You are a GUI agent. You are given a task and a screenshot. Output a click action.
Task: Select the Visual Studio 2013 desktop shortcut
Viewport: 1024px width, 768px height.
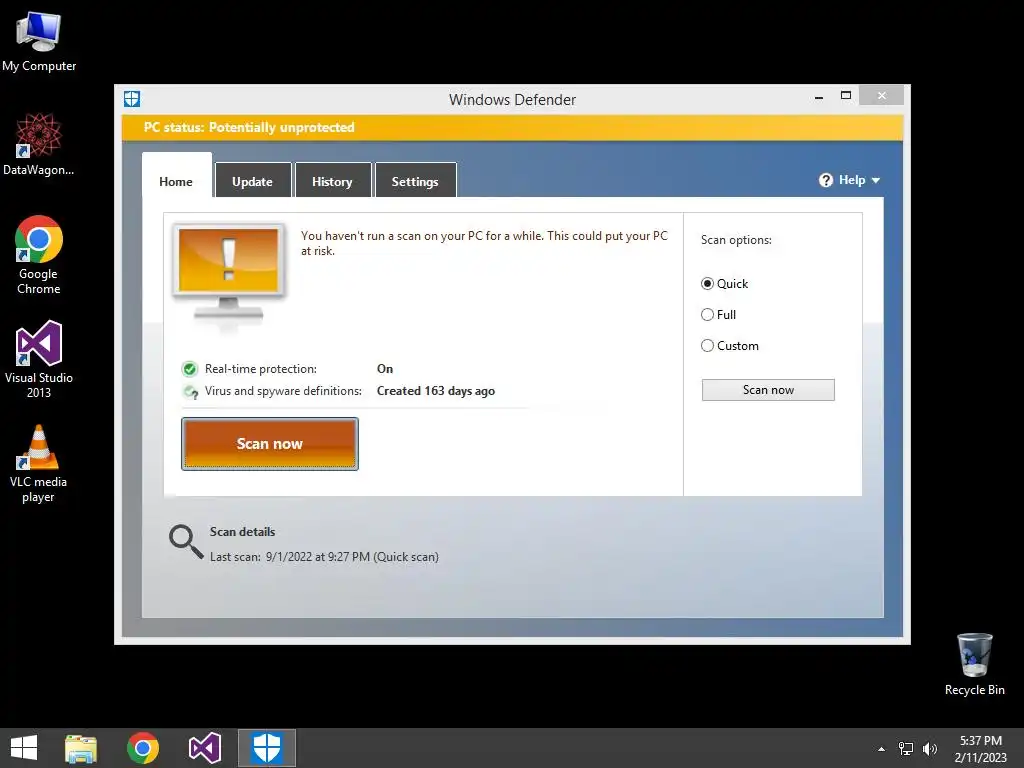39,359
